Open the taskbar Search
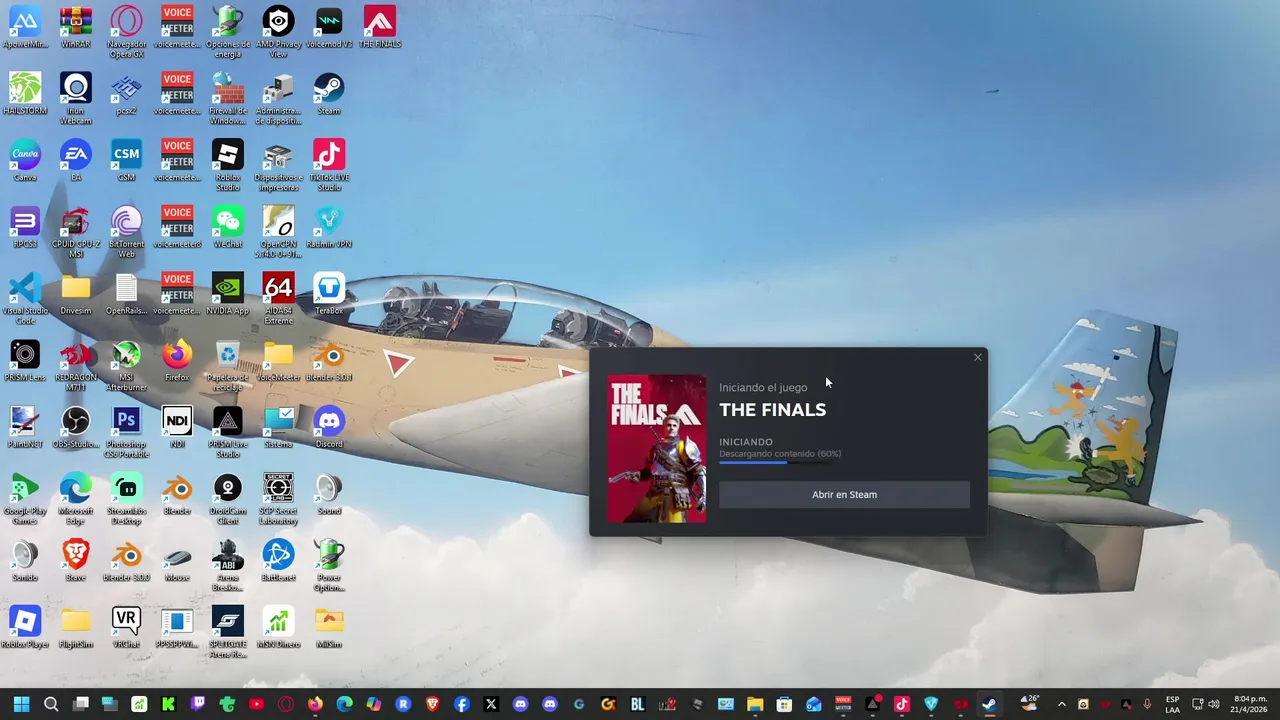This screenshot has height=720, width=1280. [51, 704]
